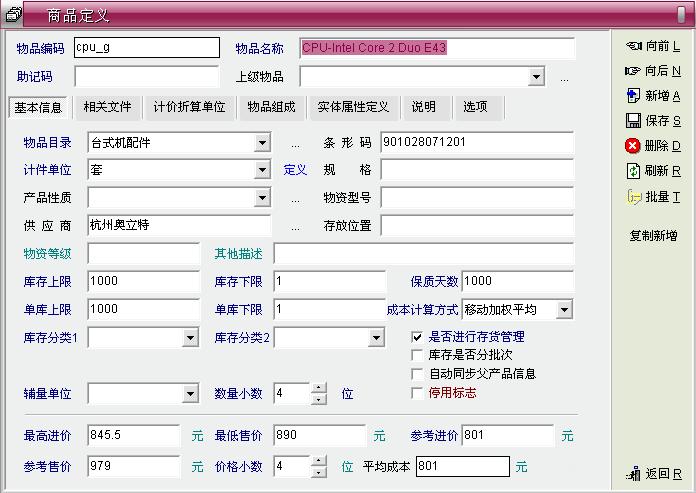Uncheck the 是否进行存货管理 checkbox
Screen dimensions: 696x493
(x=418, y=338)
